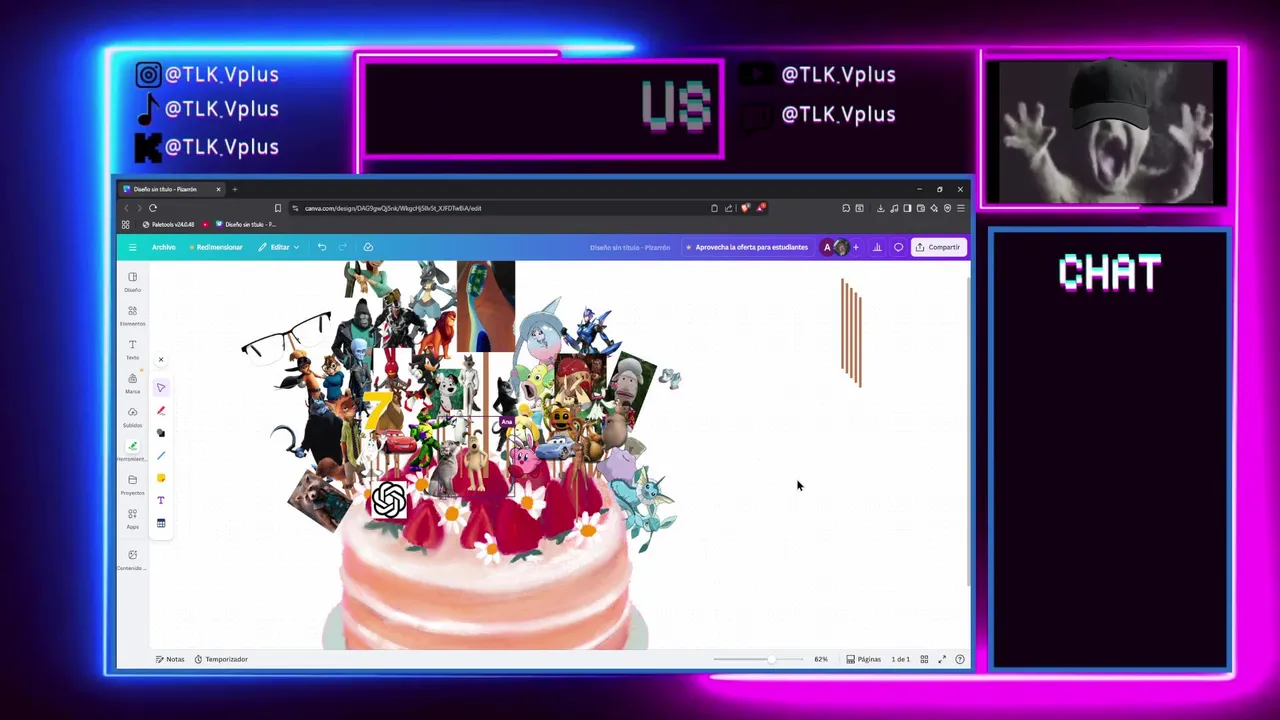Image resolution: width=1280 pixels, height=720 pixels.
Task: Click the Compartir share button
Action: click(938, 247)
